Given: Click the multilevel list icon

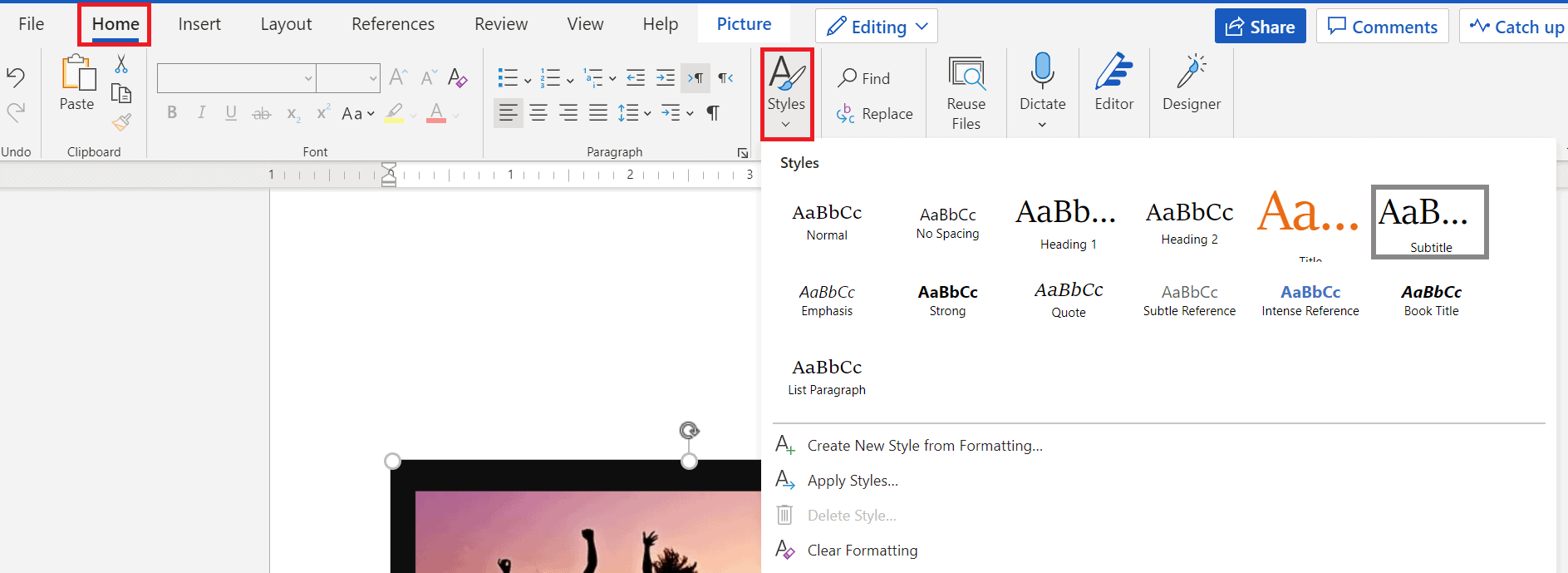Looking at the screenshot, I should (x=593, y=78).
